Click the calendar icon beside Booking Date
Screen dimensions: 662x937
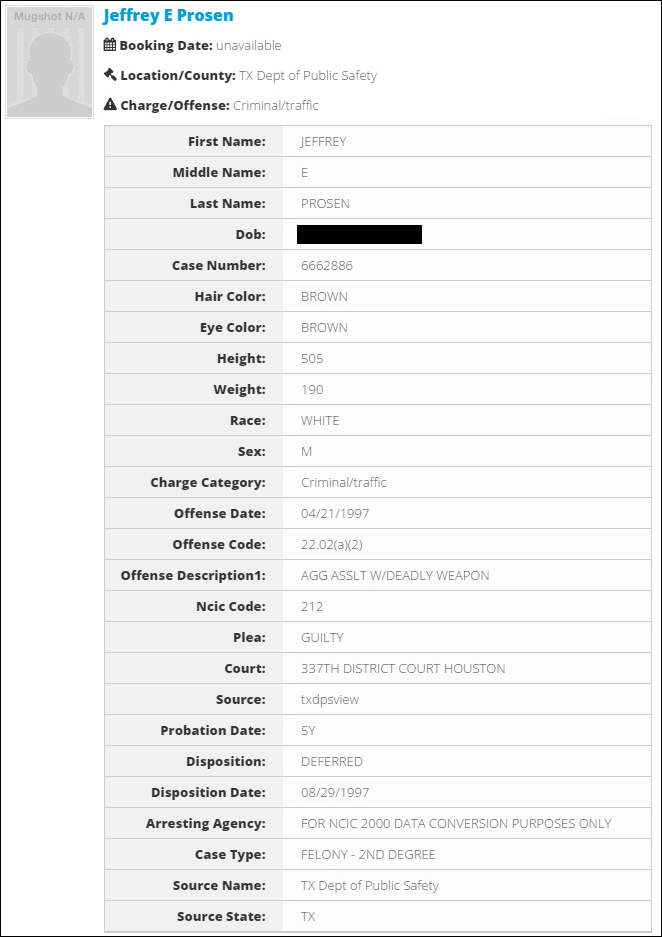(x=109, y=45)
